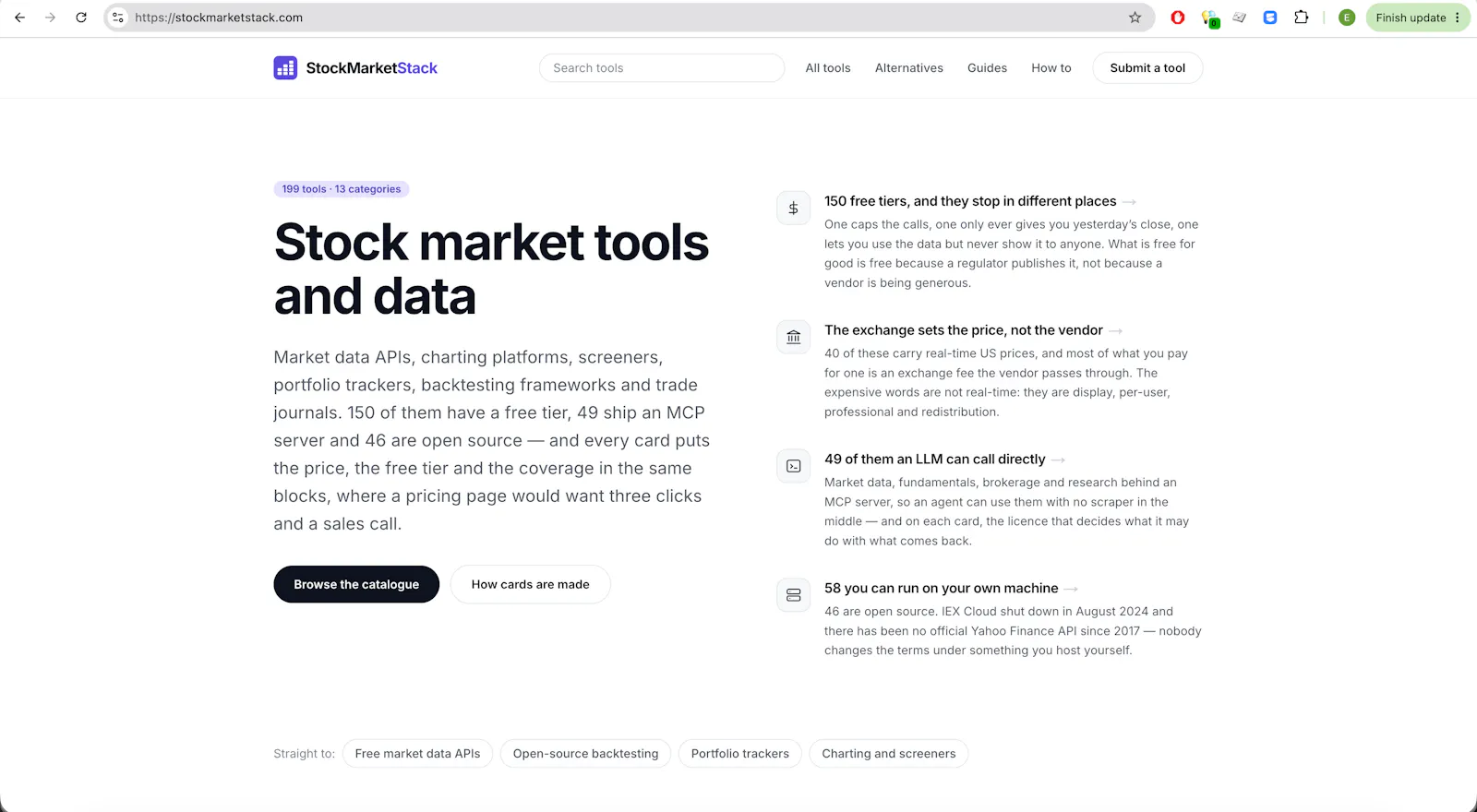
Task: Click the browser forward arrow
Action: (51, 18)
